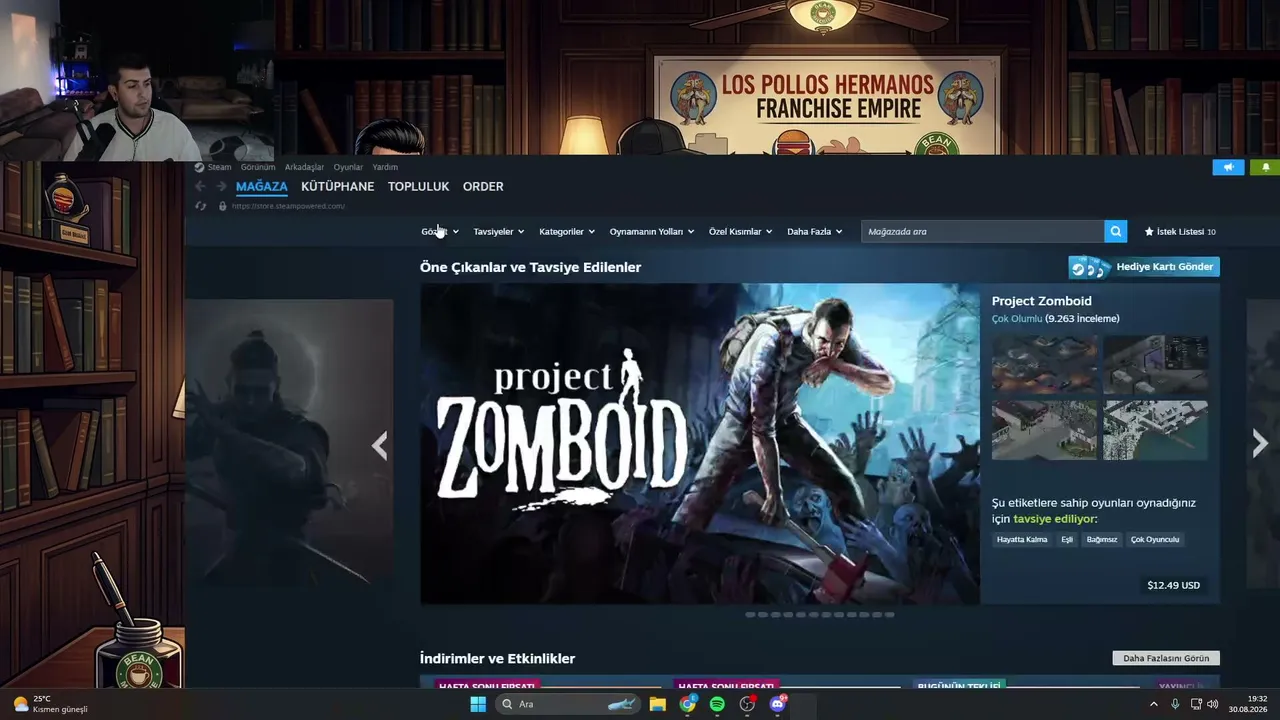The width and height of the screenshot is (1280, 720).
Task: Expand the Kategoriler dropdown
Action: [567, 231]
